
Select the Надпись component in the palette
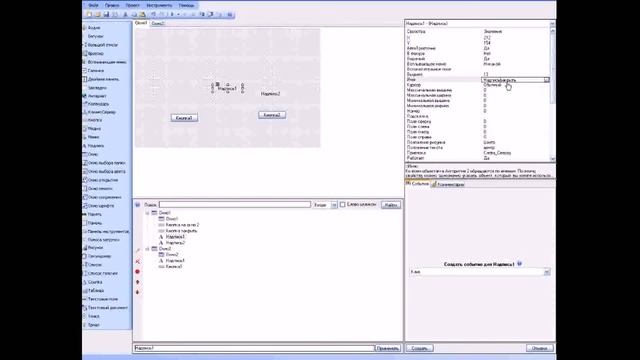[96, 146]
